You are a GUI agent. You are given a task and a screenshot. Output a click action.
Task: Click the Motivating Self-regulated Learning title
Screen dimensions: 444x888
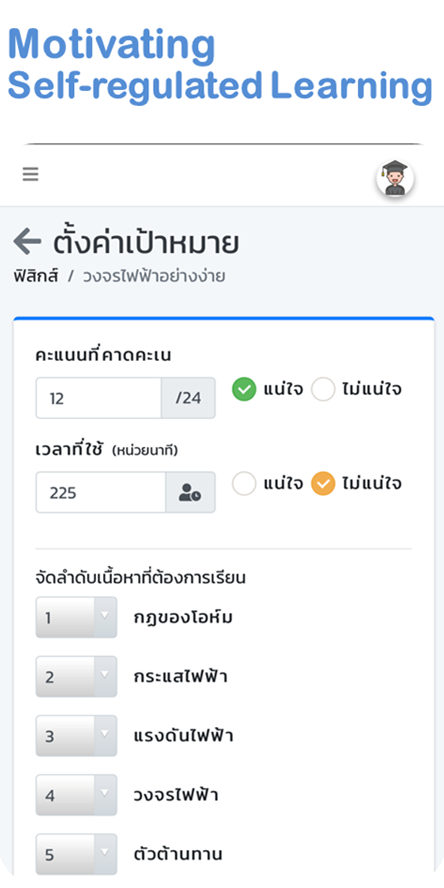click(x=220, y=65)
